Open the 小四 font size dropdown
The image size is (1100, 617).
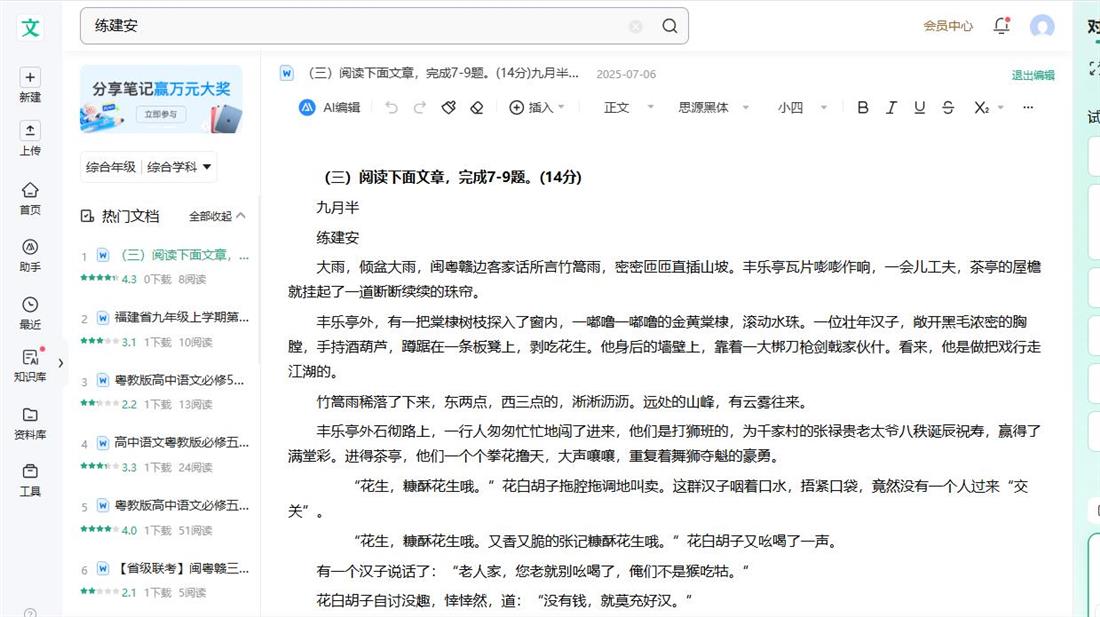[802, 108]
